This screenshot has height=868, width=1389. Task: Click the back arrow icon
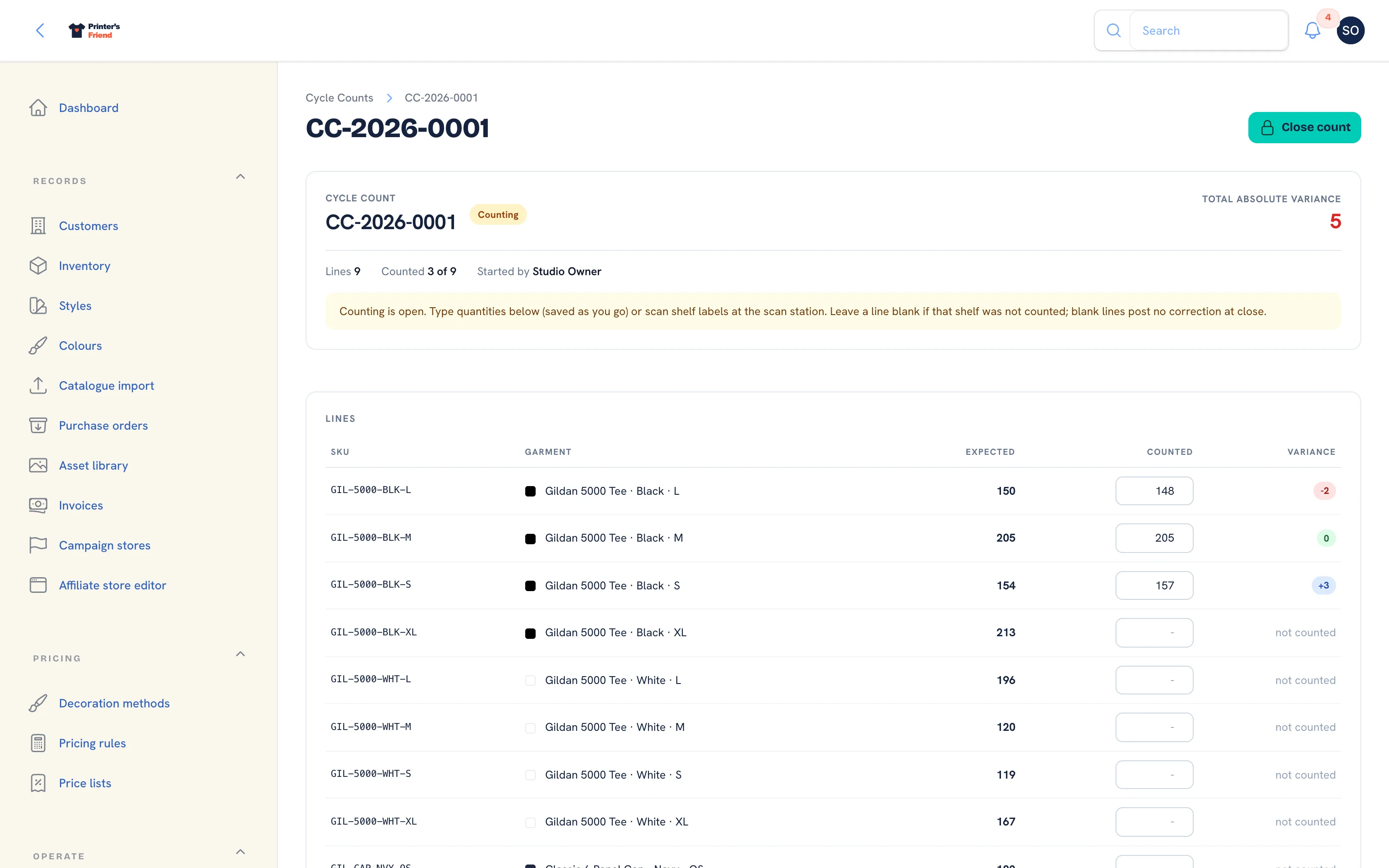click(39, 30)
